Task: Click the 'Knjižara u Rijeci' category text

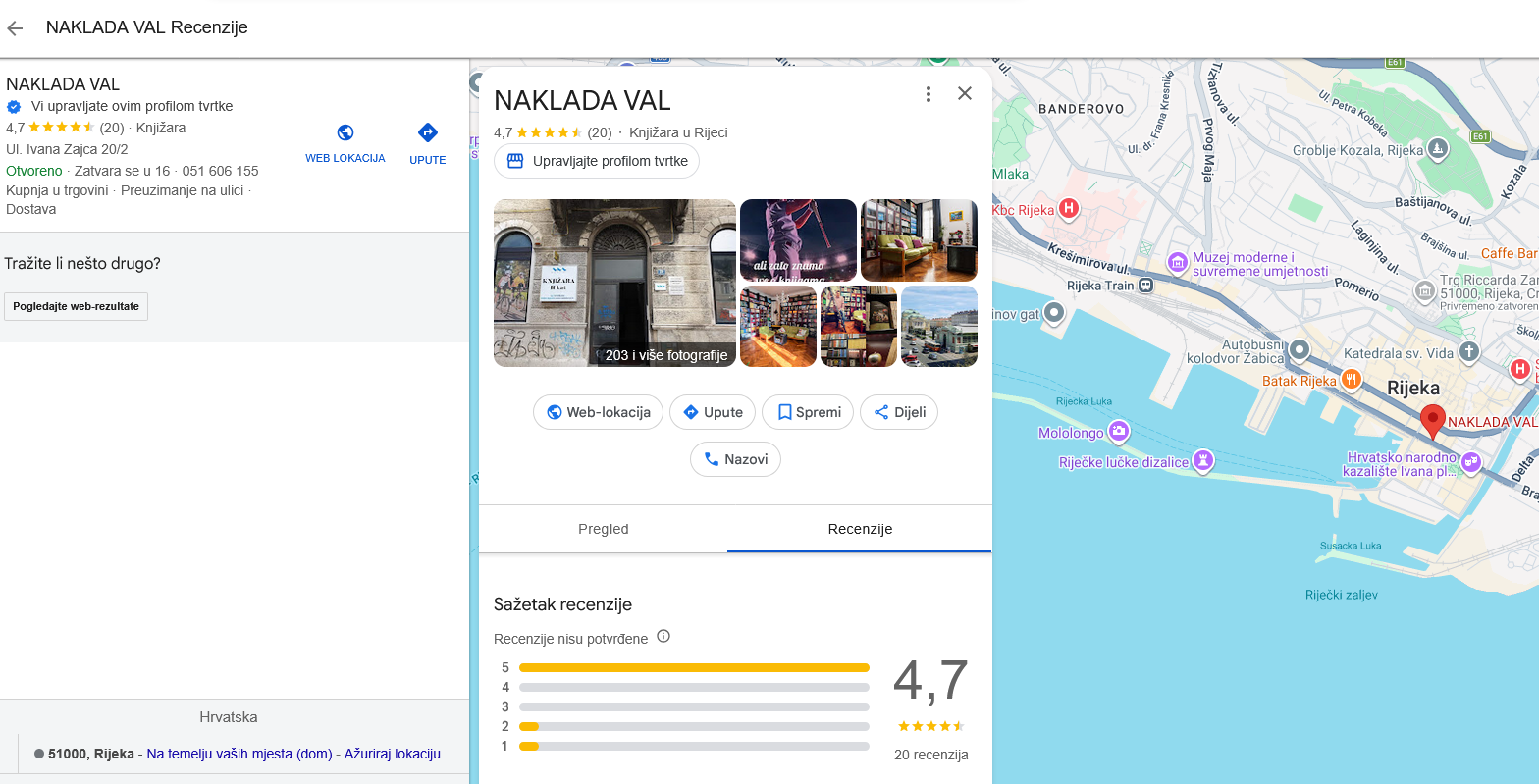Action: pyautogui.click(x=678, y=132)
